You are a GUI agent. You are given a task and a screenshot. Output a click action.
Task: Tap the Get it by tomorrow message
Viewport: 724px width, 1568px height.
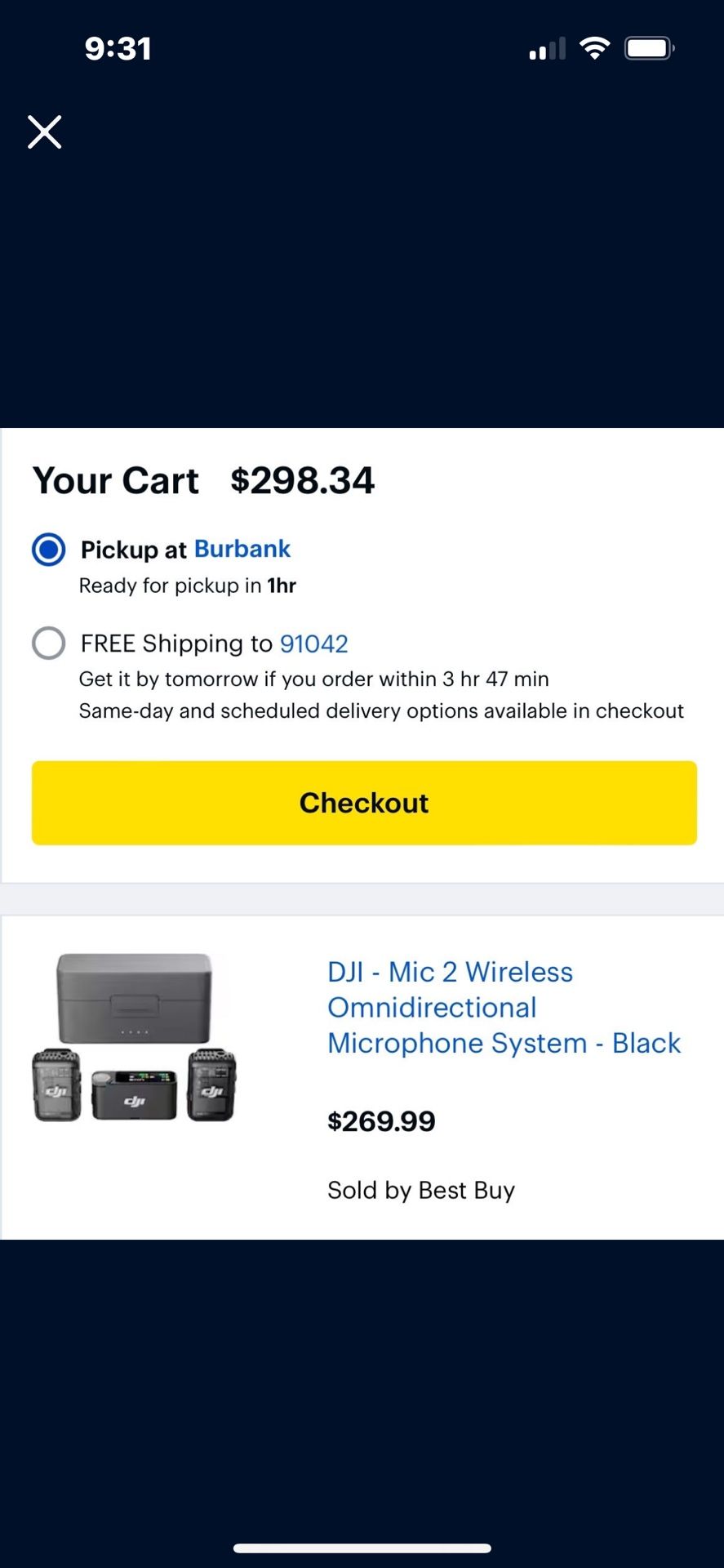[313, 679]
